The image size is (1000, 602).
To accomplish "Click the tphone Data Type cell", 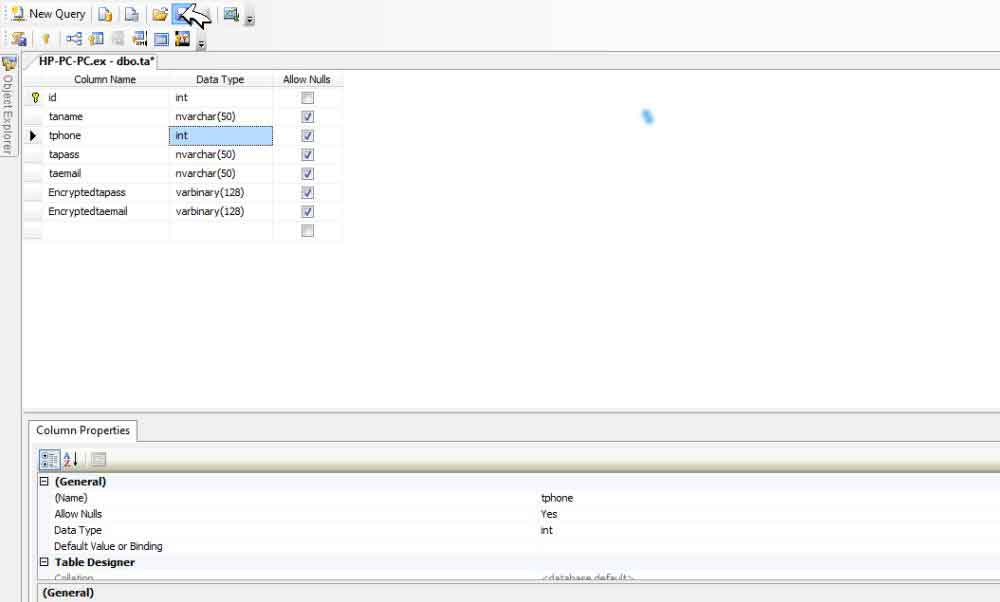I will point(220,136).
